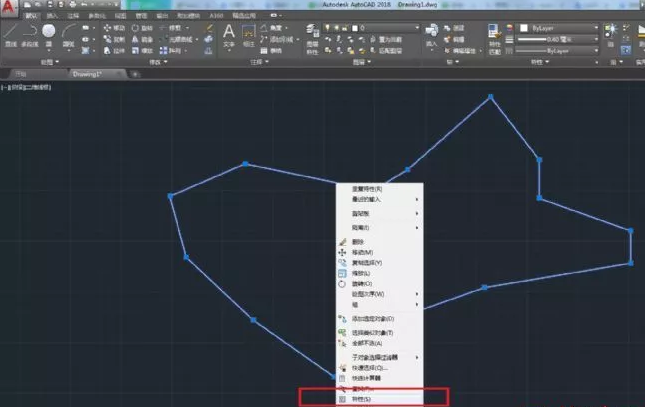Image resolution: width=645 pixels, height=407 pixels.
Task: Click the Create block (创建) icon
Action: (x=454, y=28)
